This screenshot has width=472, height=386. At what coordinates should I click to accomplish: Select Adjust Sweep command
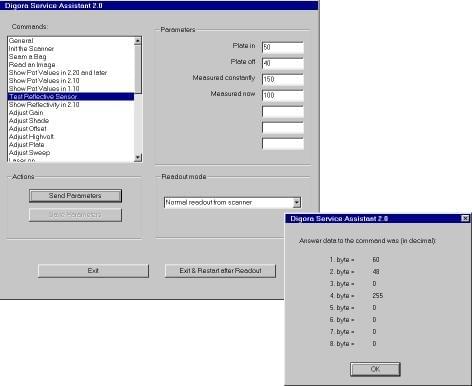(71, 153)
